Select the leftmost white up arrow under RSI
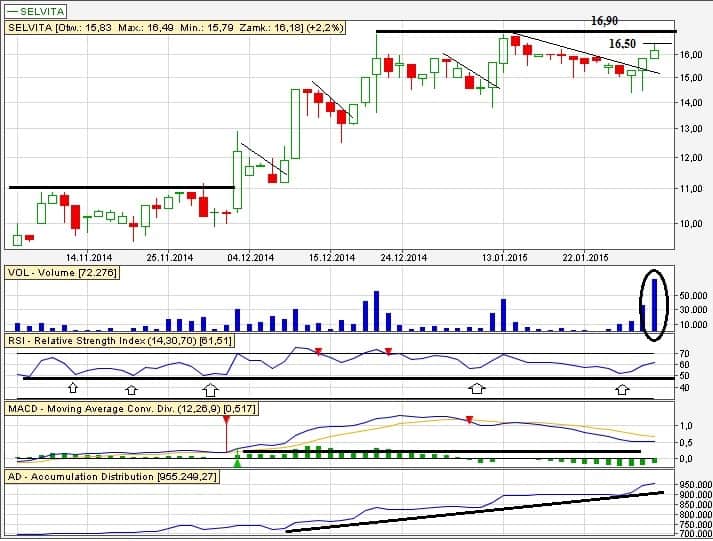The height and width of the screenshot is (541, 713). click(x=72, y=386)
